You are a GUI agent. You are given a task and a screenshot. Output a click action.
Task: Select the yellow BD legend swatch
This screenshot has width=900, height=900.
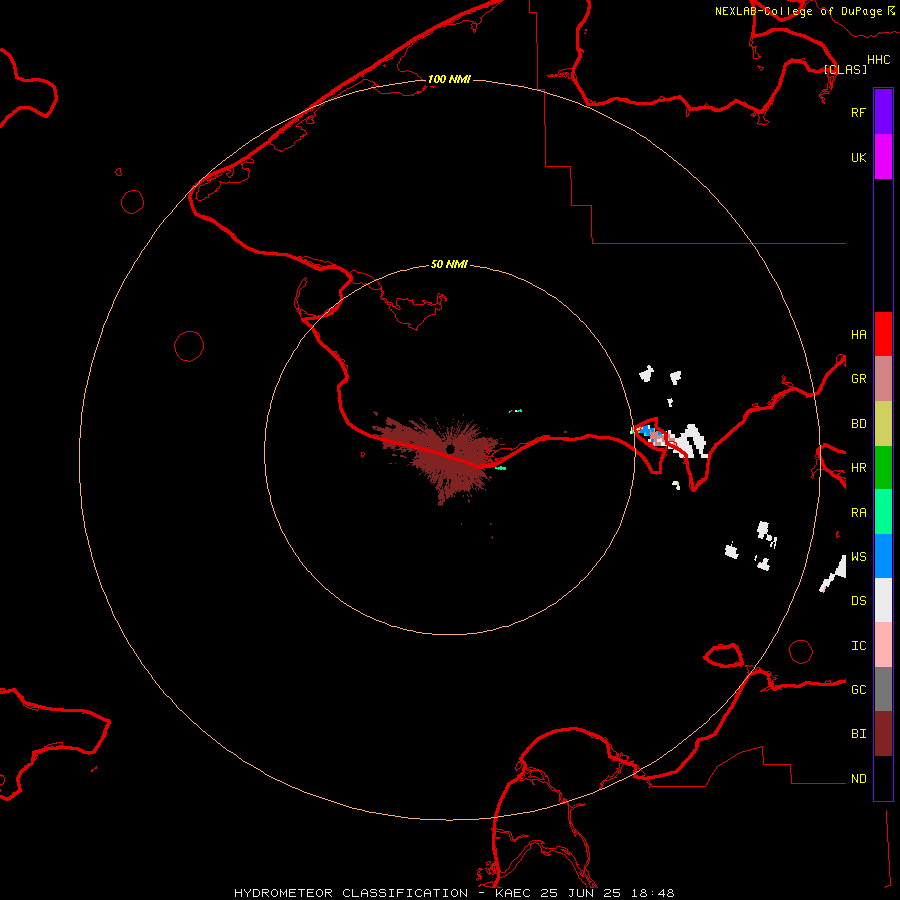(883, 424)
